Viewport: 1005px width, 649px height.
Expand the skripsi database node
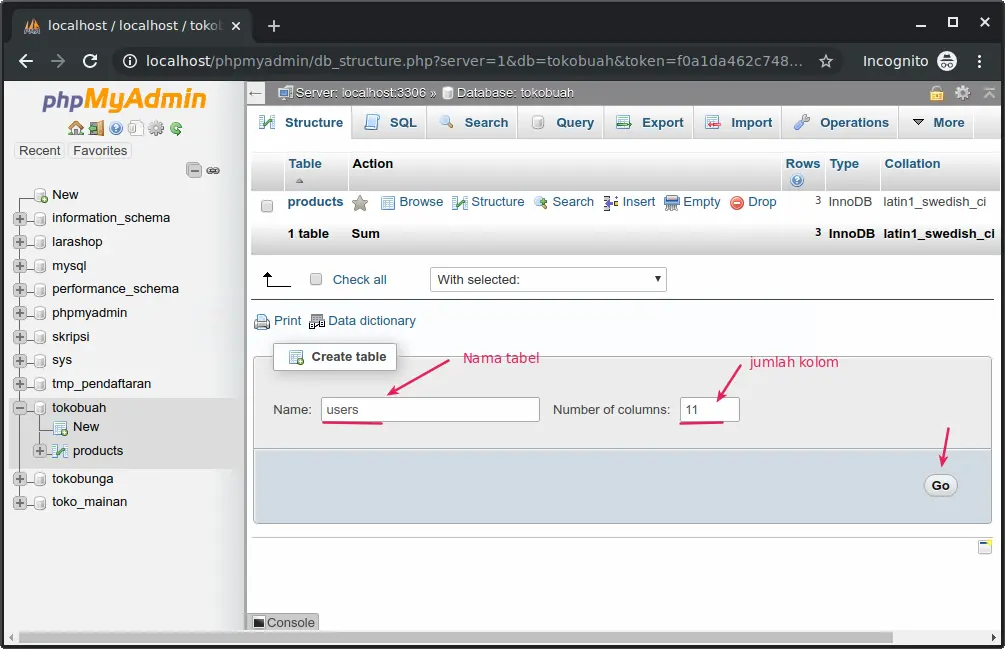[x=20, y=337]
